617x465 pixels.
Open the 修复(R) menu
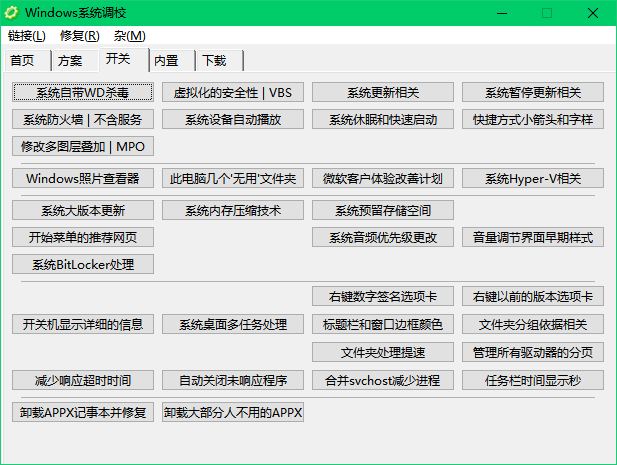pyautogui.click(x=79, y=36)
